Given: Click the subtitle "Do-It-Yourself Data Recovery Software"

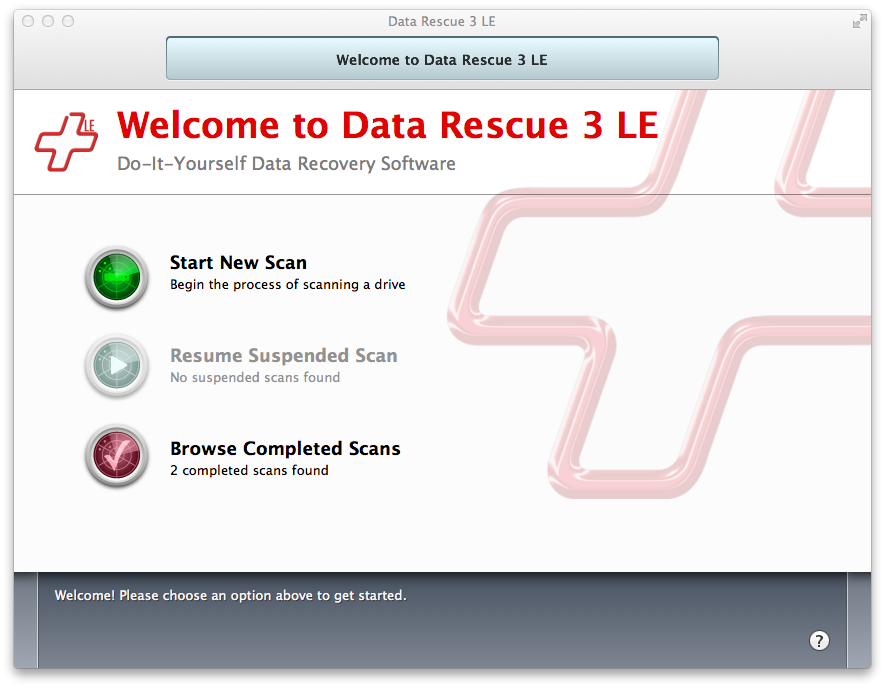Looking at the screenshot, I should [x=286, y=164].
